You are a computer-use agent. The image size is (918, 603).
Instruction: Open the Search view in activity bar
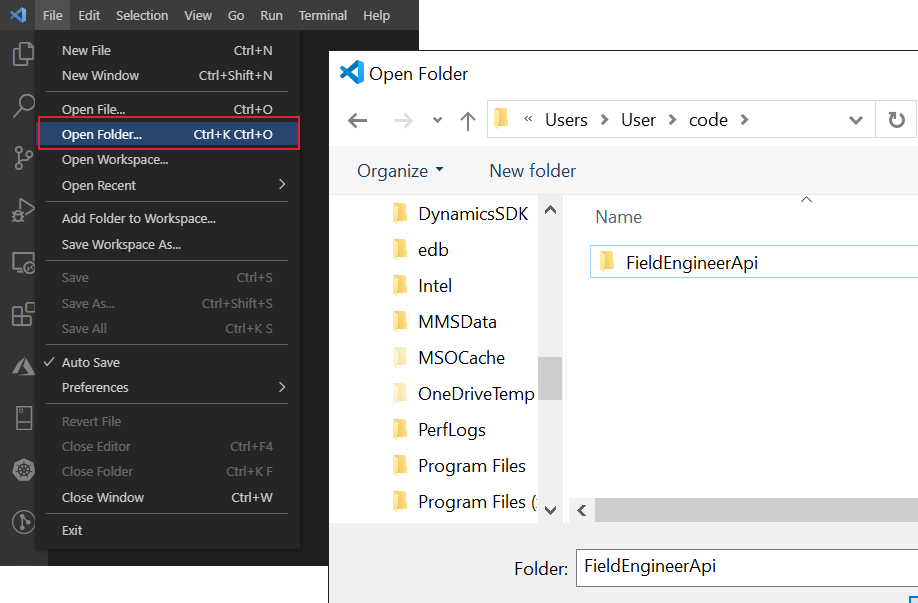[23, 106]
